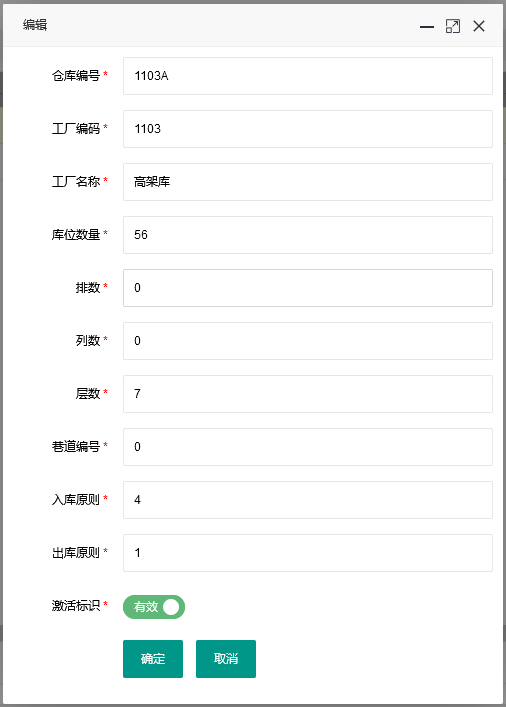This screenshot has width=506, height=707.
Task: Click the 层数 field showing 7
Action: 308,394
